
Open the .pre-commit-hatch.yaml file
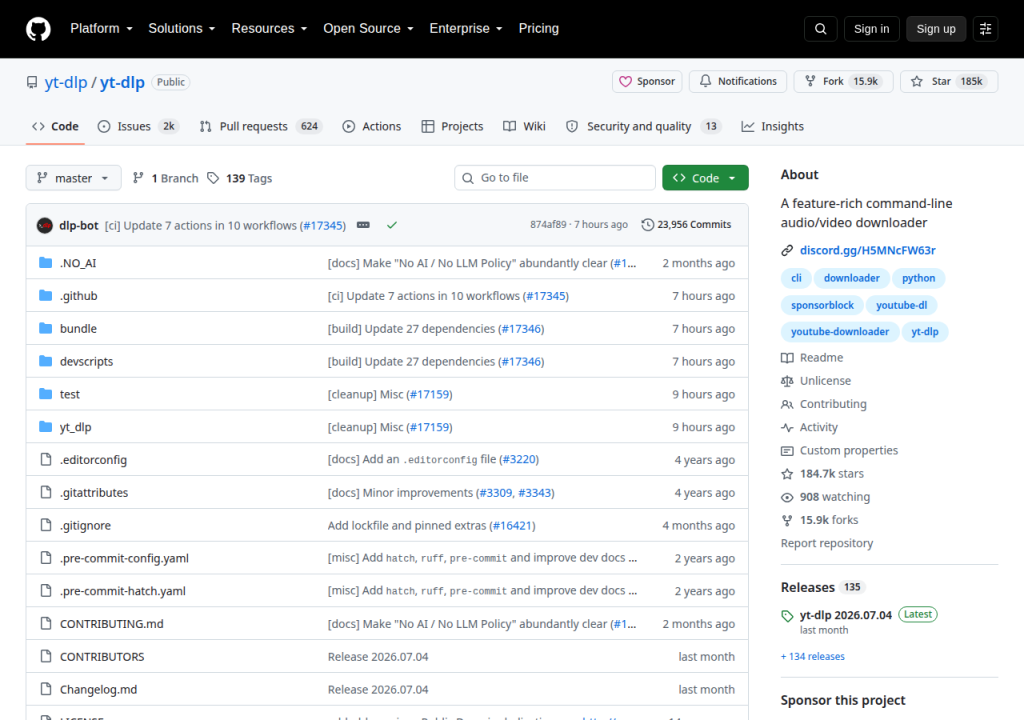pos(123,591)
